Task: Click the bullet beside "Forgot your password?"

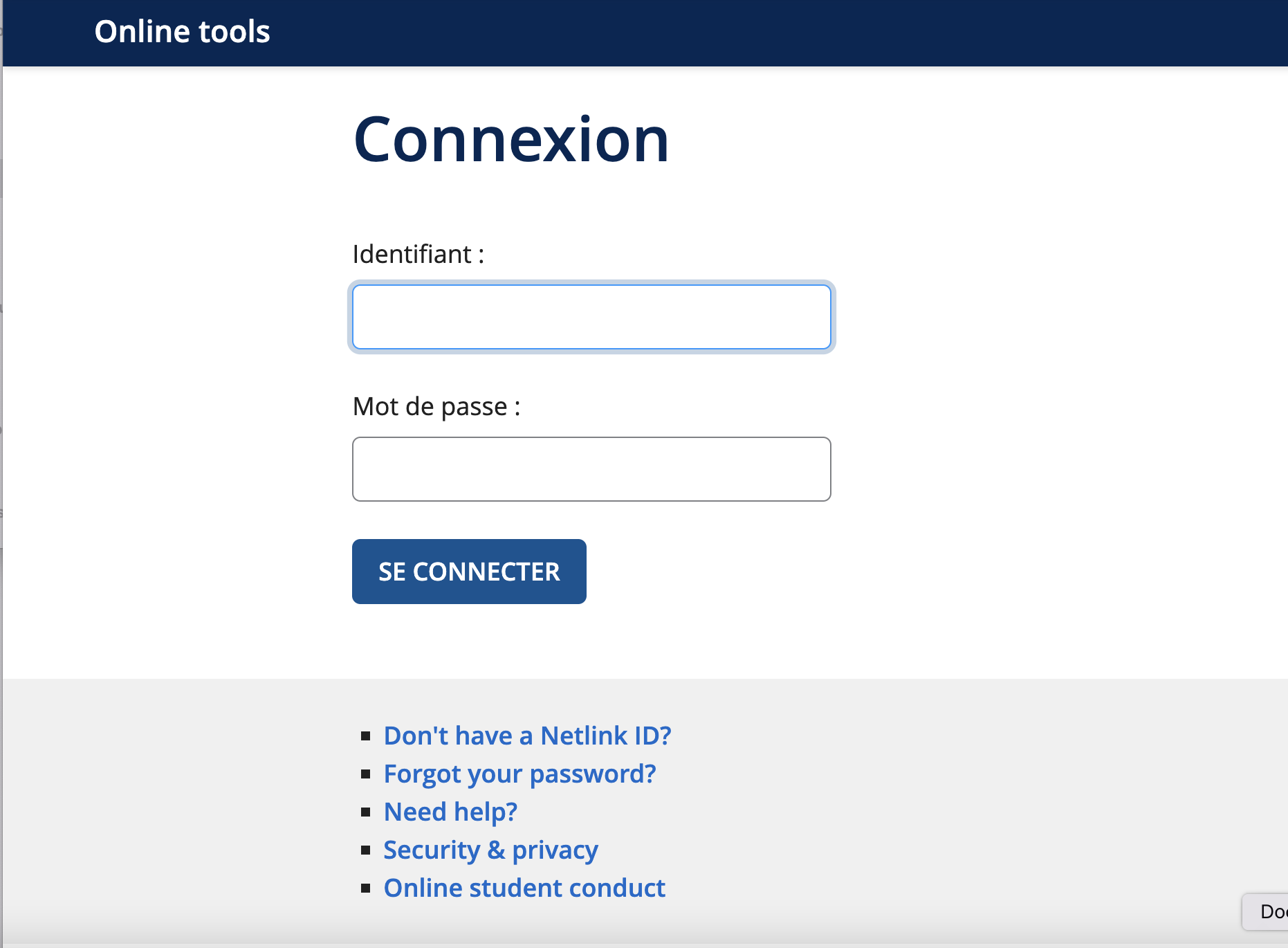Action: coord(367,775)
